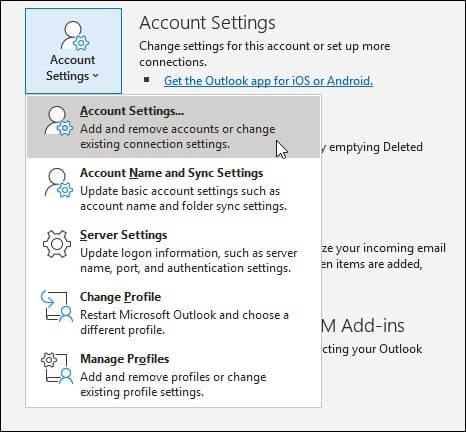Viewport: 466px width, 432px height.
Task: Click the Manage Profiles icon
Action: pos(57,368)
